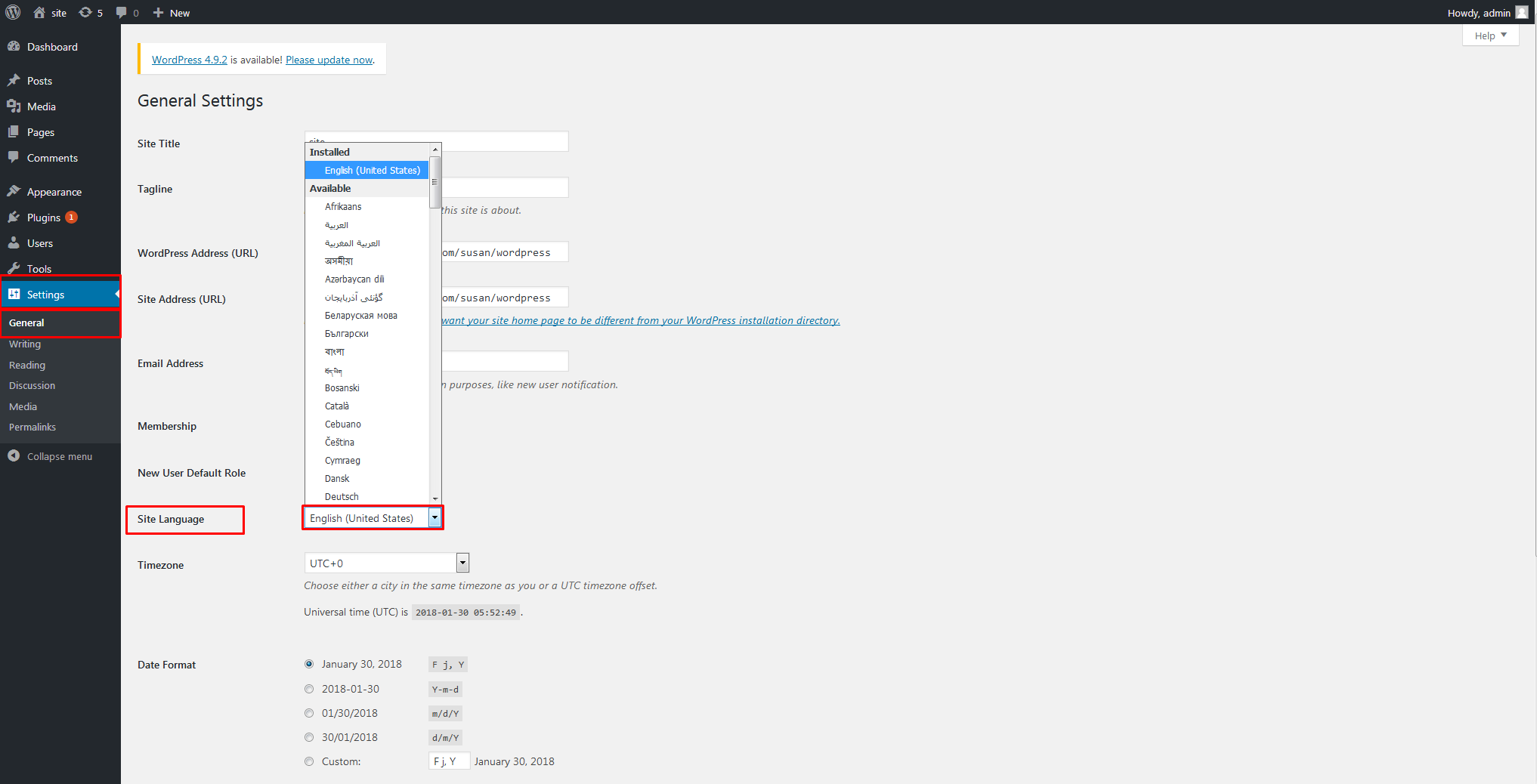This screenshot has width=1537, height=784.
Task: Open the Timezone UTC+0 dropdown
Action: tap(387, 563)
